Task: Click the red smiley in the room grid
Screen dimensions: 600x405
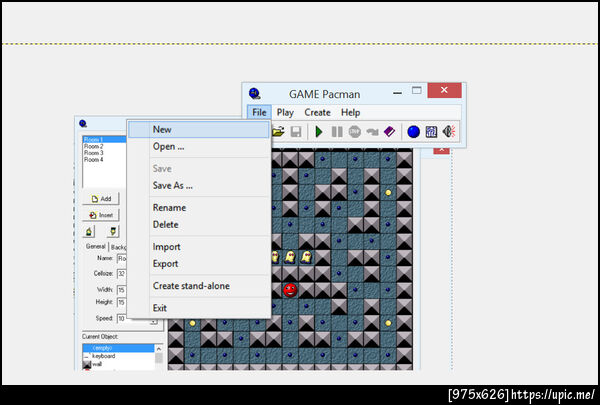Action: 290,290
